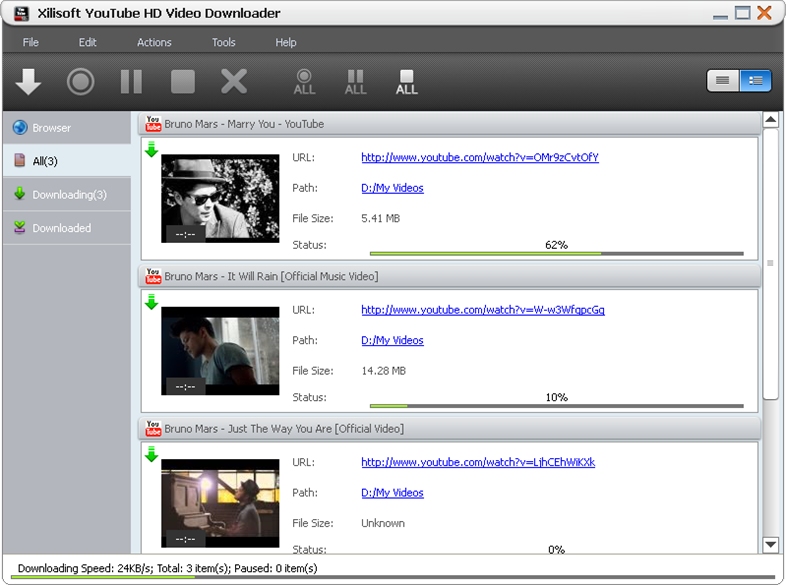Click the Browser globe icon
The width and height of the screenshot is (786, 585).
click(x=20, y=127)
